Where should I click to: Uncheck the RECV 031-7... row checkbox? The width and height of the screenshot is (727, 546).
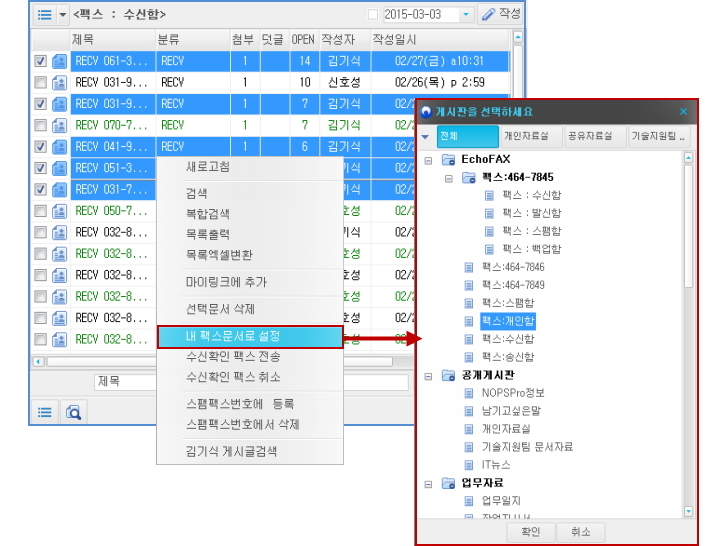(40, 189)
